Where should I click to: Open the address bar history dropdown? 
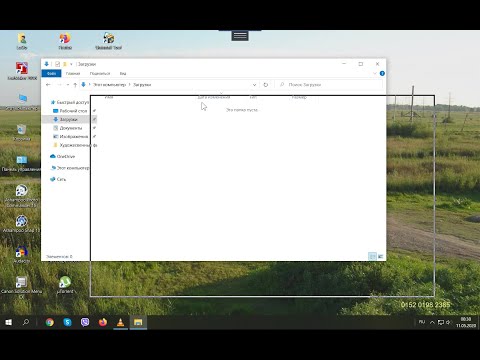254,85
